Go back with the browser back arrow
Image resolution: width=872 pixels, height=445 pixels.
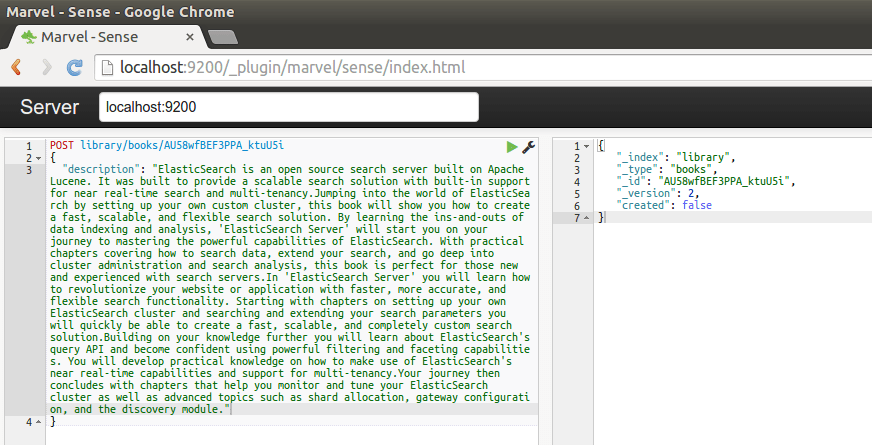point(17,67)
